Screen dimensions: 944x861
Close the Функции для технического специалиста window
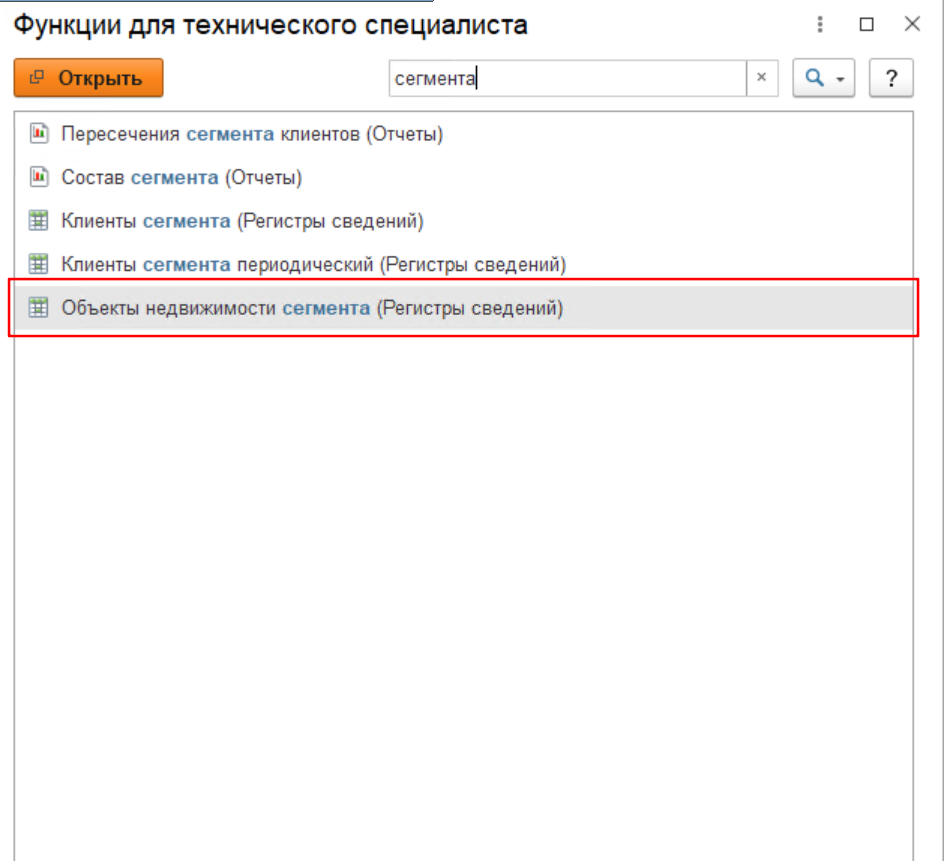[911, 25]
